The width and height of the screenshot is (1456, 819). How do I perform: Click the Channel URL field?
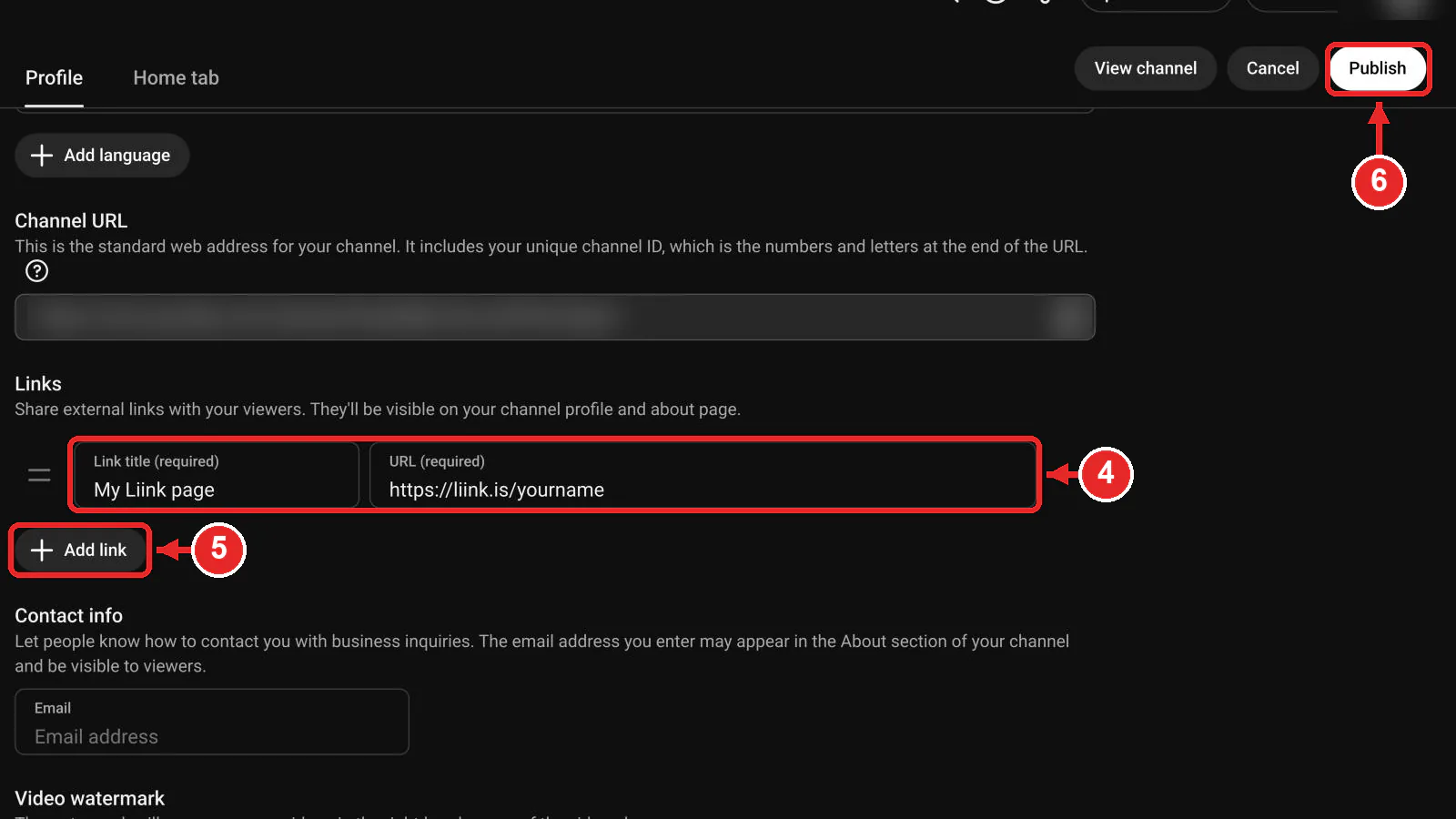[x=555, y=317]
